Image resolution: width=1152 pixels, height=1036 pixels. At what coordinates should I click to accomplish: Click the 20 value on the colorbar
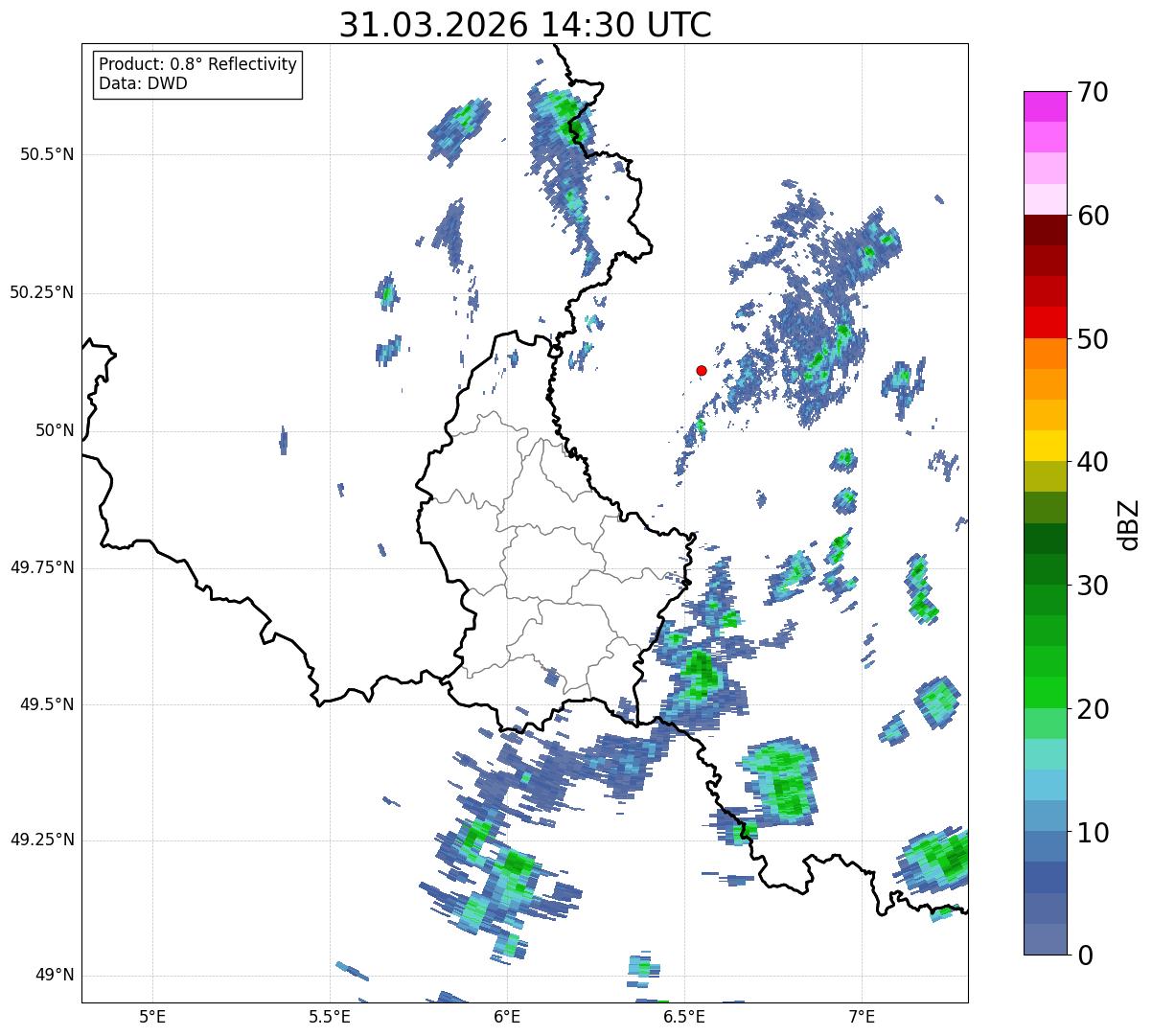tap(1094, 709)
